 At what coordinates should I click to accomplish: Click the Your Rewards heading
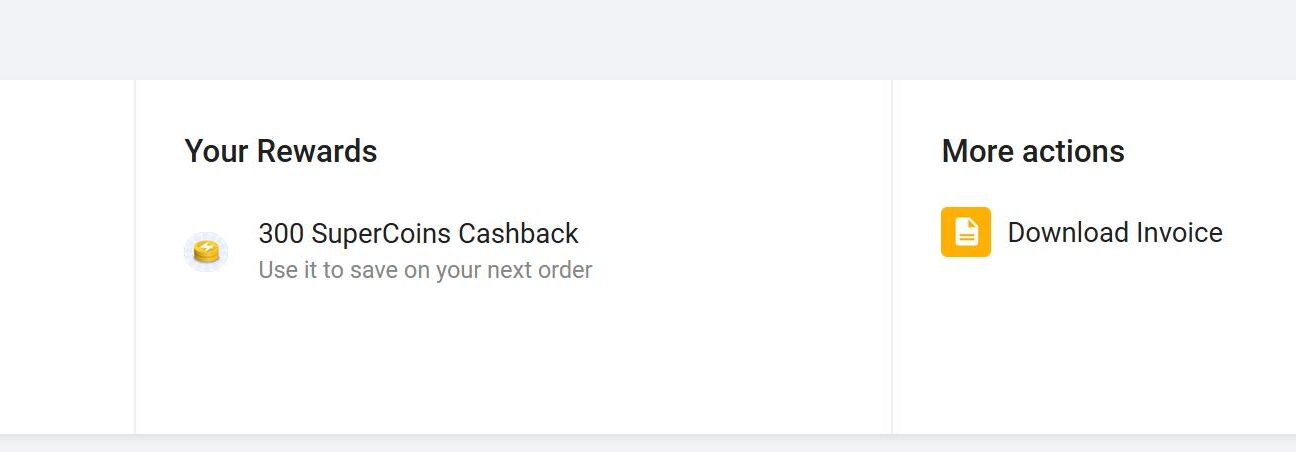tap(281, 151)
